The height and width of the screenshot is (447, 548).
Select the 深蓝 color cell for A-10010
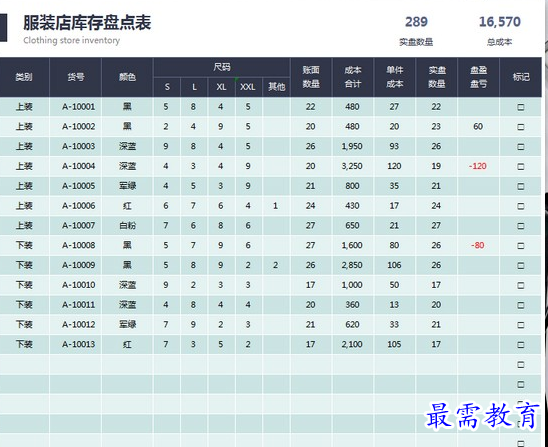tap(127, 285)
